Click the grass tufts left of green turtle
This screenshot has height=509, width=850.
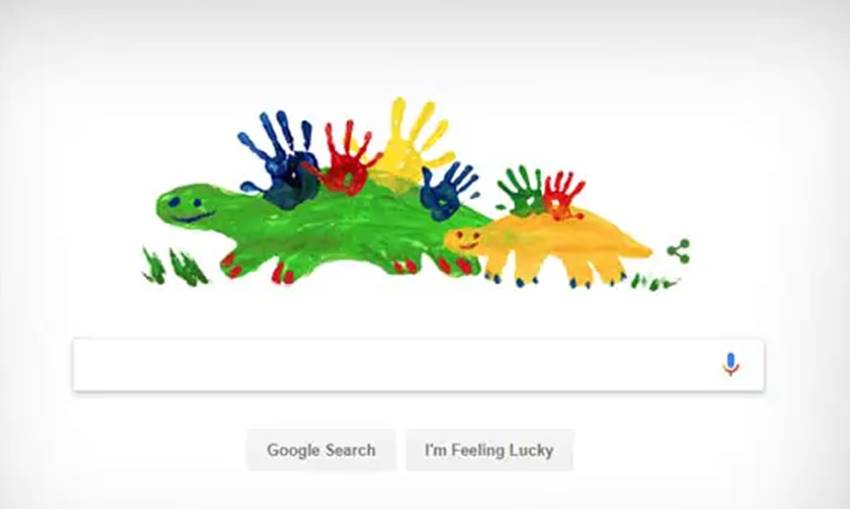pos(174,266)
